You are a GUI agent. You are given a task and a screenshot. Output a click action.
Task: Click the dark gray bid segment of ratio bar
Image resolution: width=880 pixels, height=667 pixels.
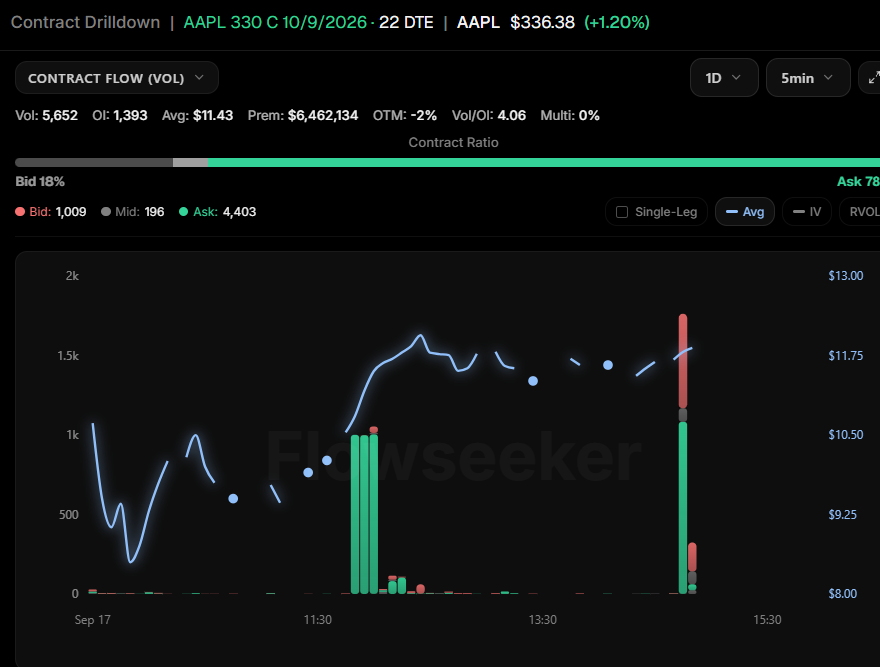pos(94,163)
